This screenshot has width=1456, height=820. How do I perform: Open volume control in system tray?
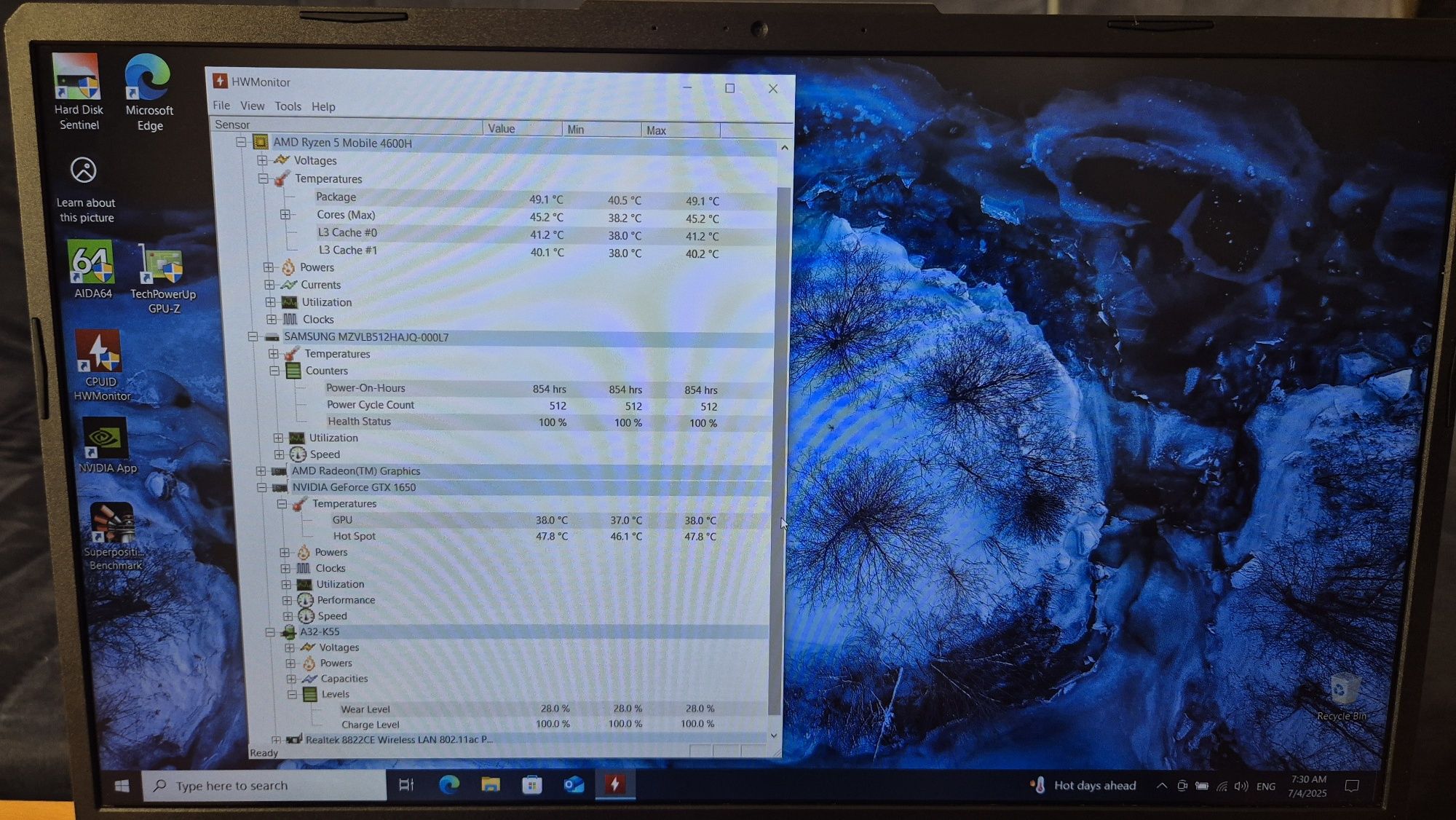[x=1242, y=787]
